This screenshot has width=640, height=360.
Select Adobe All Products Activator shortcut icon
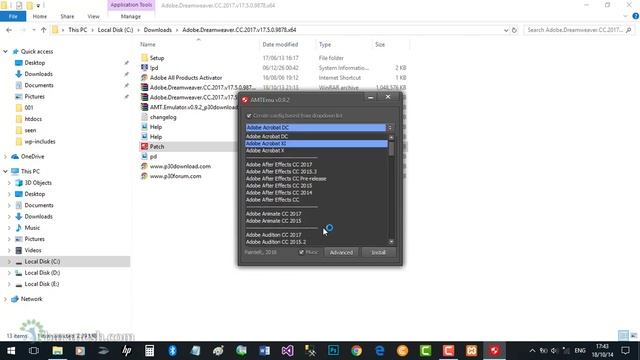[144, 78]
